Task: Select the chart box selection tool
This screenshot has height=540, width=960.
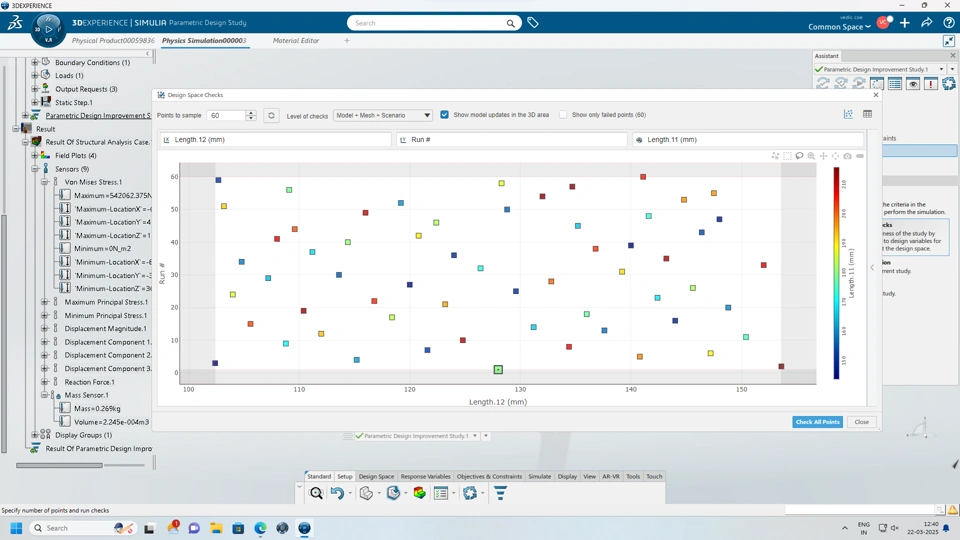Action: coord(787,156)
